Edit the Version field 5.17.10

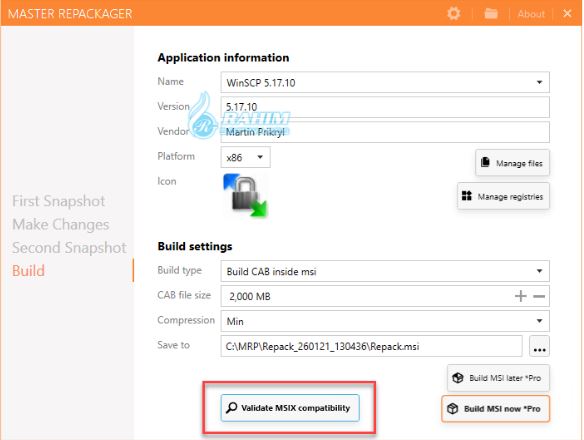point(385,107)
